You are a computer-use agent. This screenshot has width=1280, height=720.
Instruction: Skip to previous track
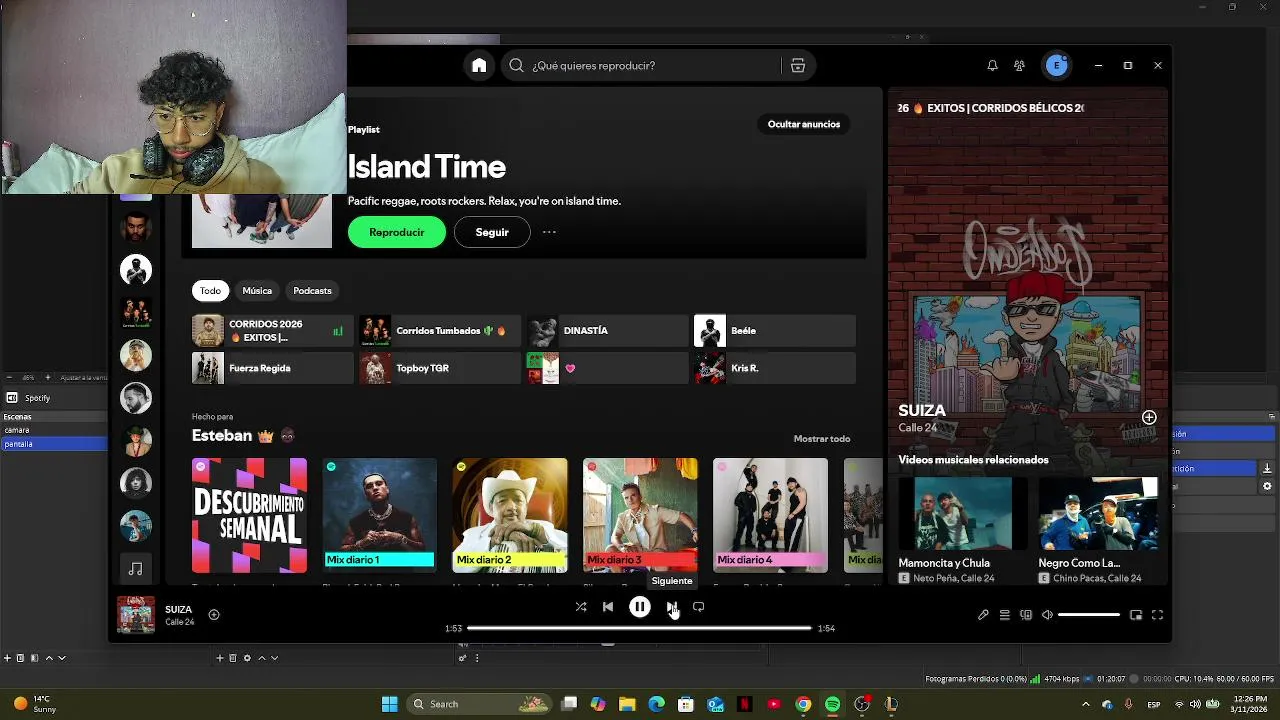(x=608, y=607)
